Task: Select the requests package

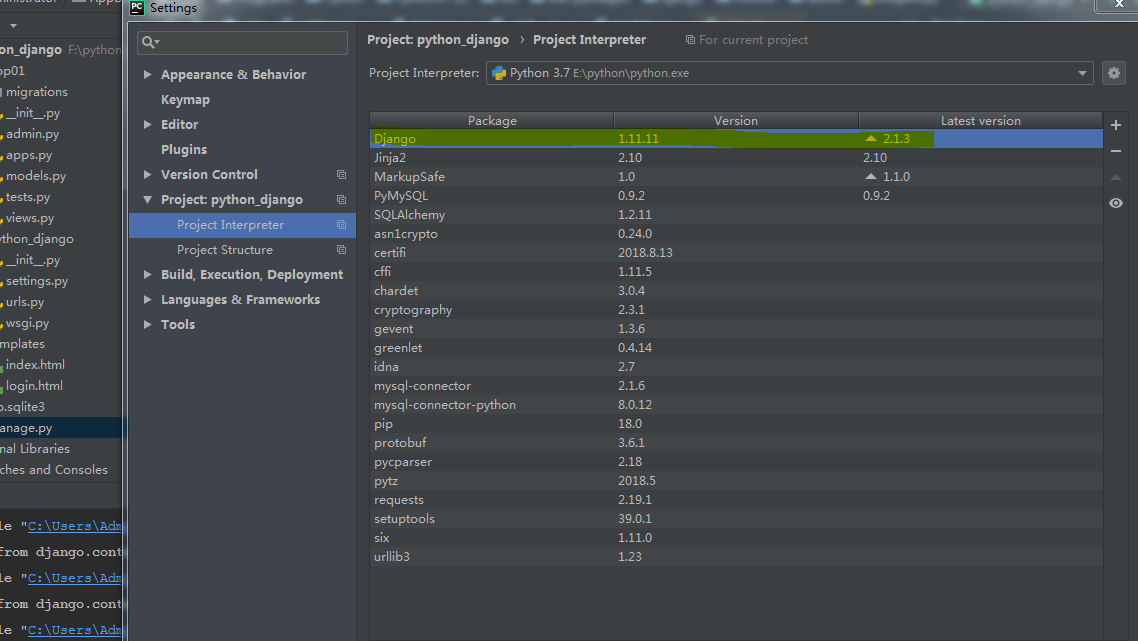Action: [x=736, y=499]
